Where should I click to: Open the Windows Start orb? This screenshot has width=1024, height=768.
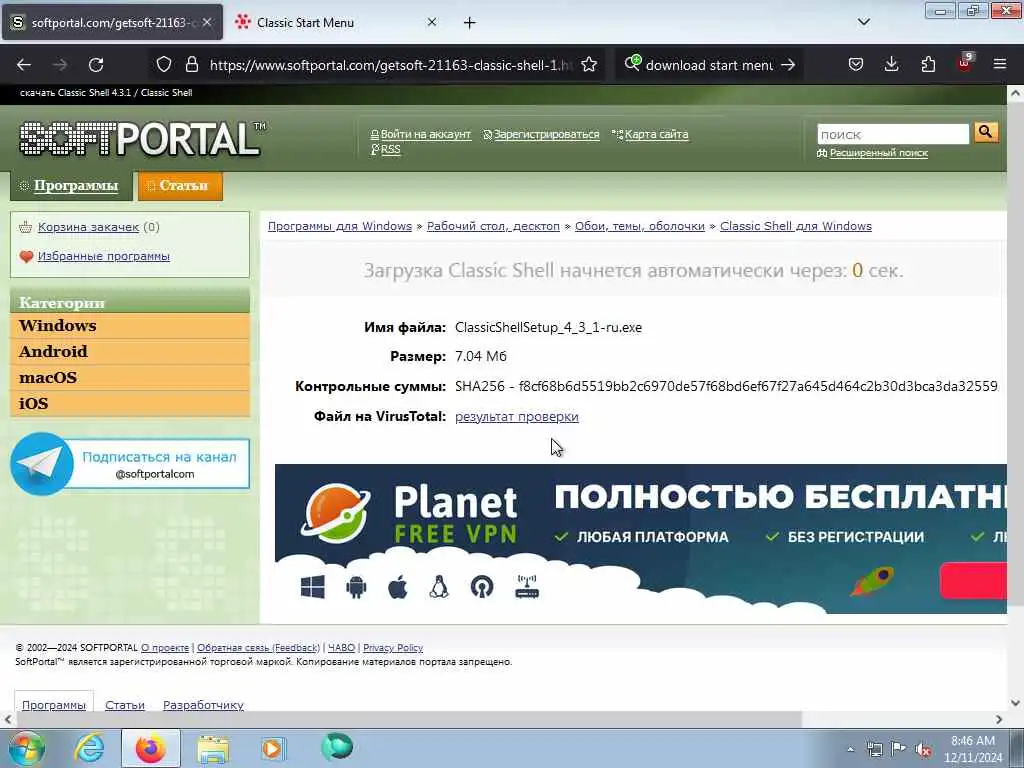(26, 748)
